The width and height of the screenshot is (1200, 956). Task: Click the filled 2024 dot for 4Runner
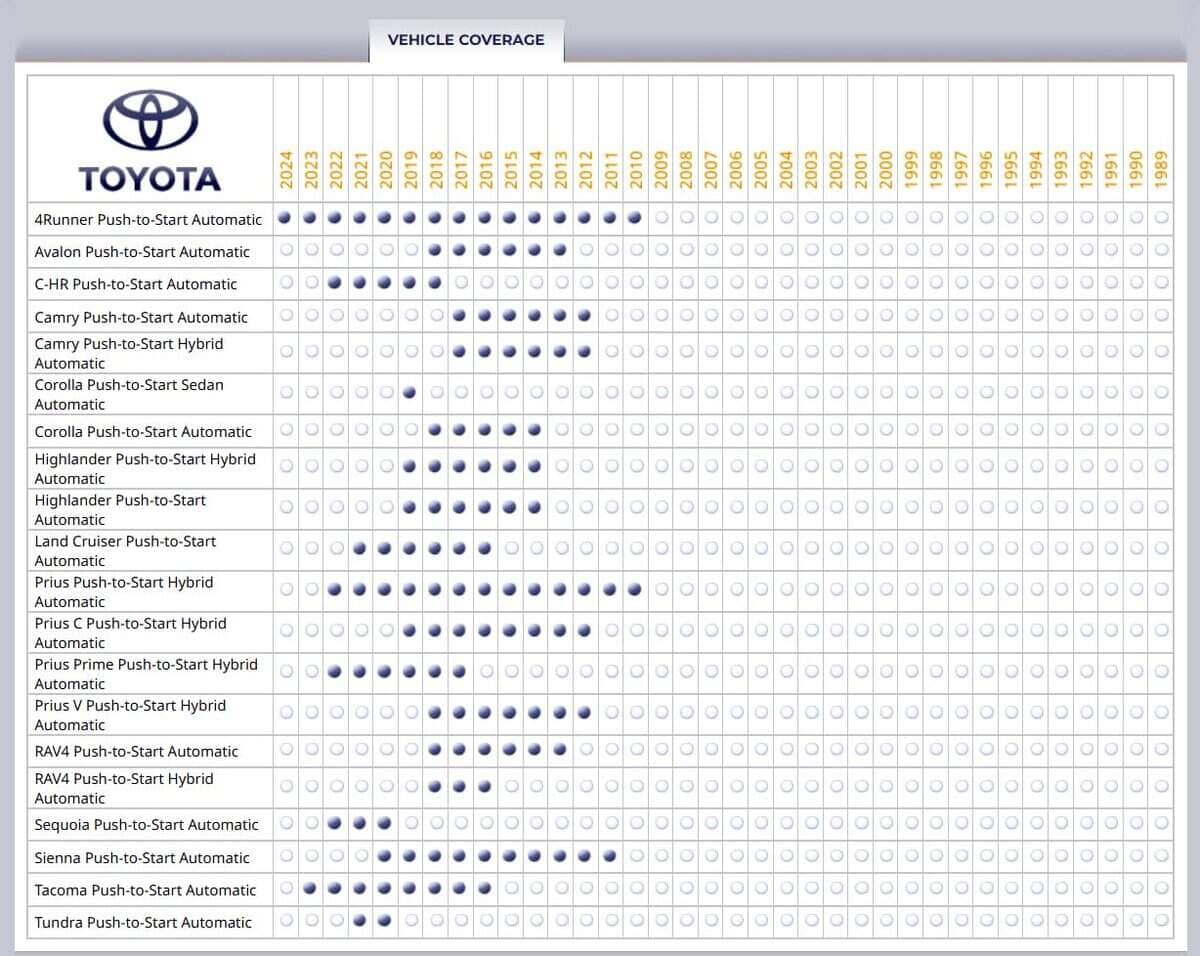[x=286, y=217]
